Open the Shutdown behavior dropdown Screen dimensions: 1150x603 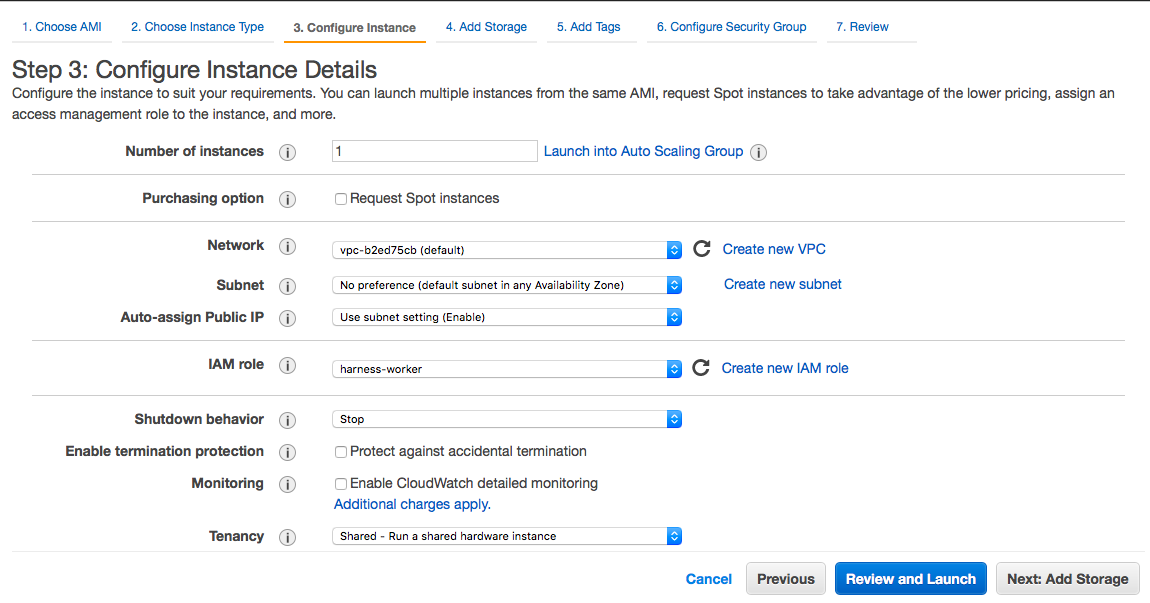point(506,419)
